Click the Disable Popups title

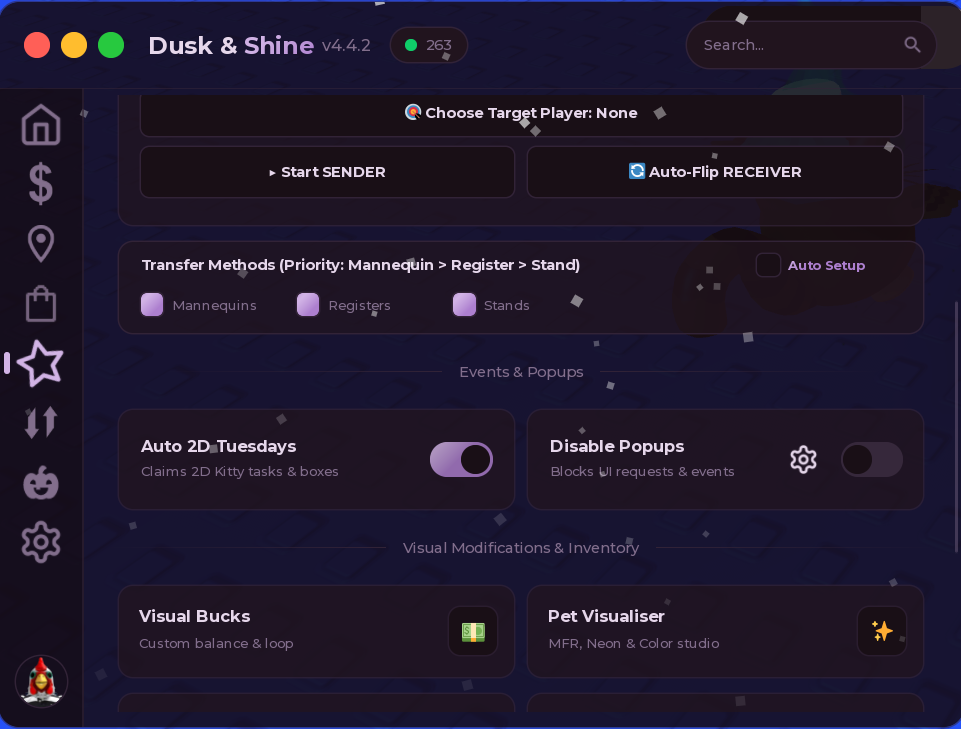617,446
